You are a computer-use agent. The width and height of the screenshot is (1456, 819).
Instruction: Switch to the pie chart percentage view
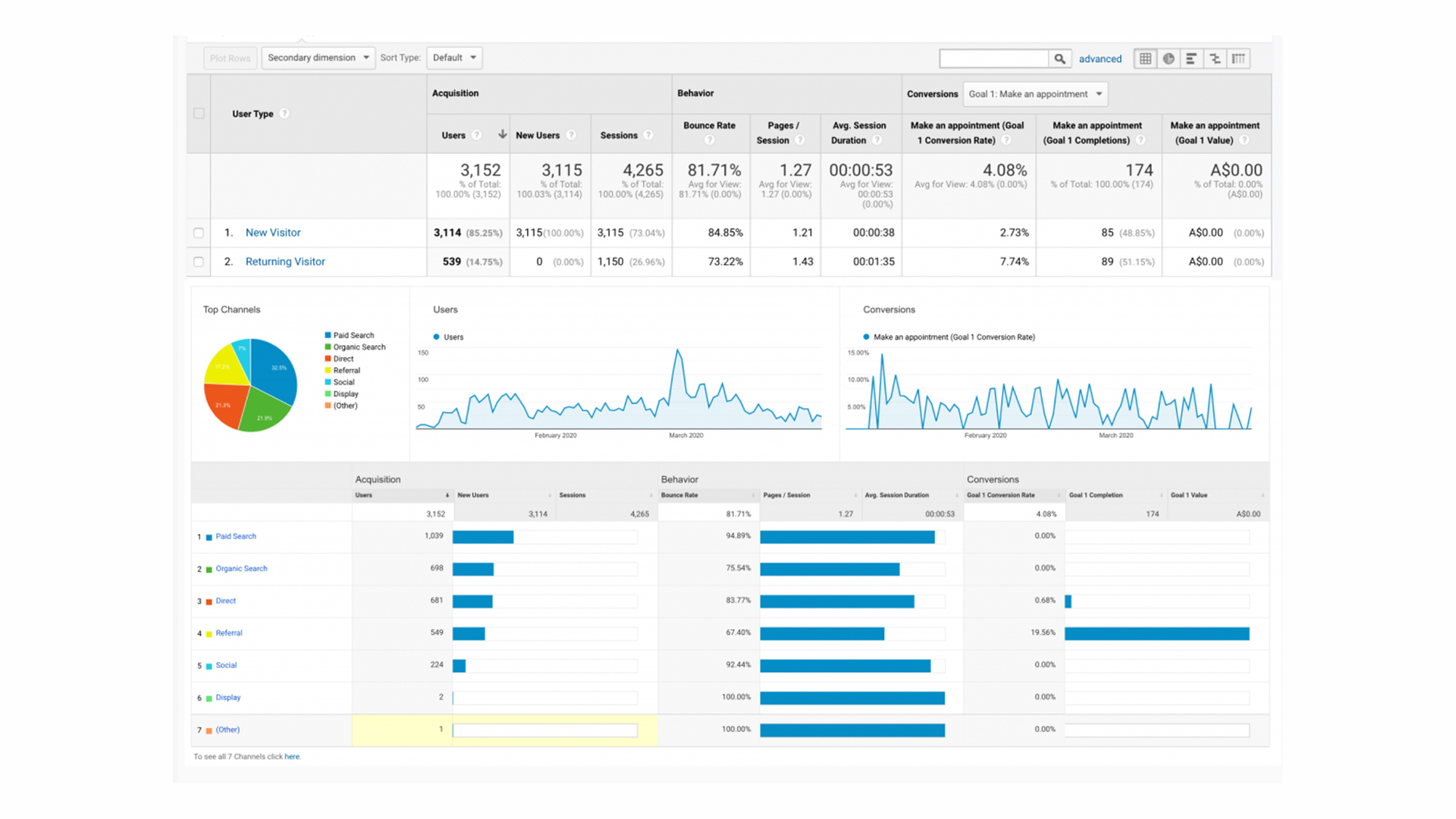(x=1169, y=58)
